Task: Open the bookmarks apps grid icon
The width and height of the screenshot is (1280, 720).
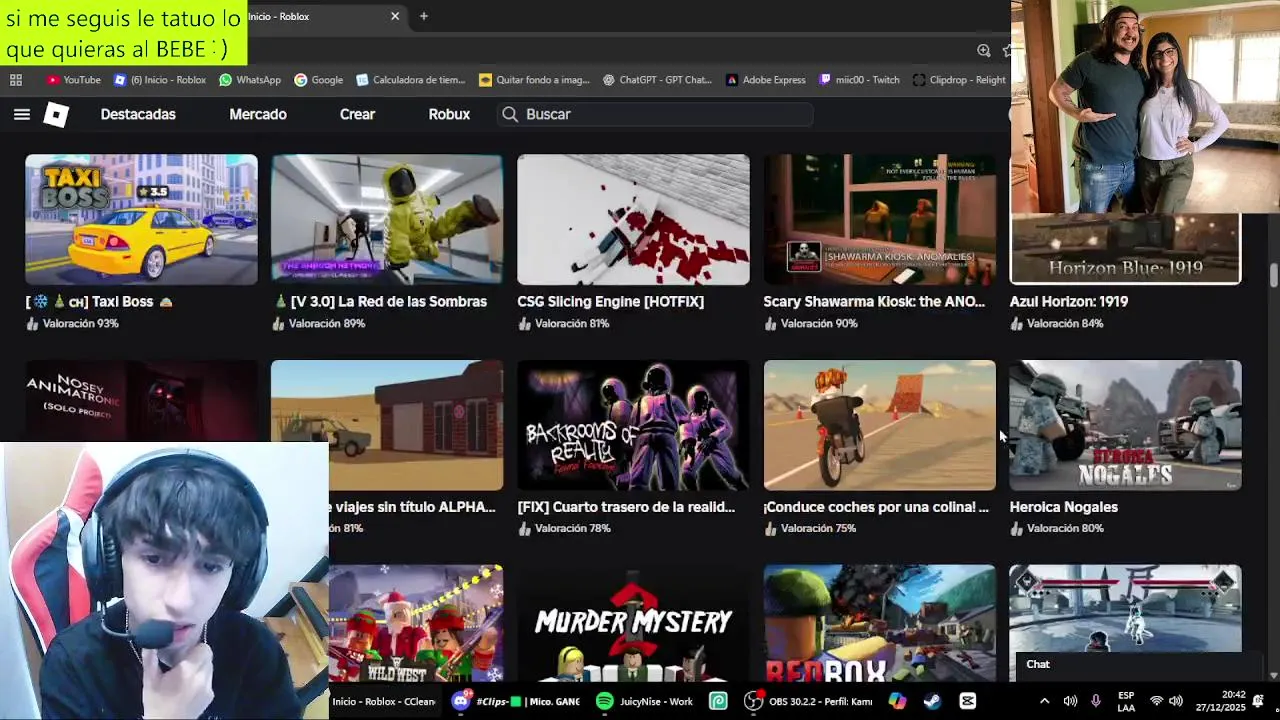Action: coord(16,80)
